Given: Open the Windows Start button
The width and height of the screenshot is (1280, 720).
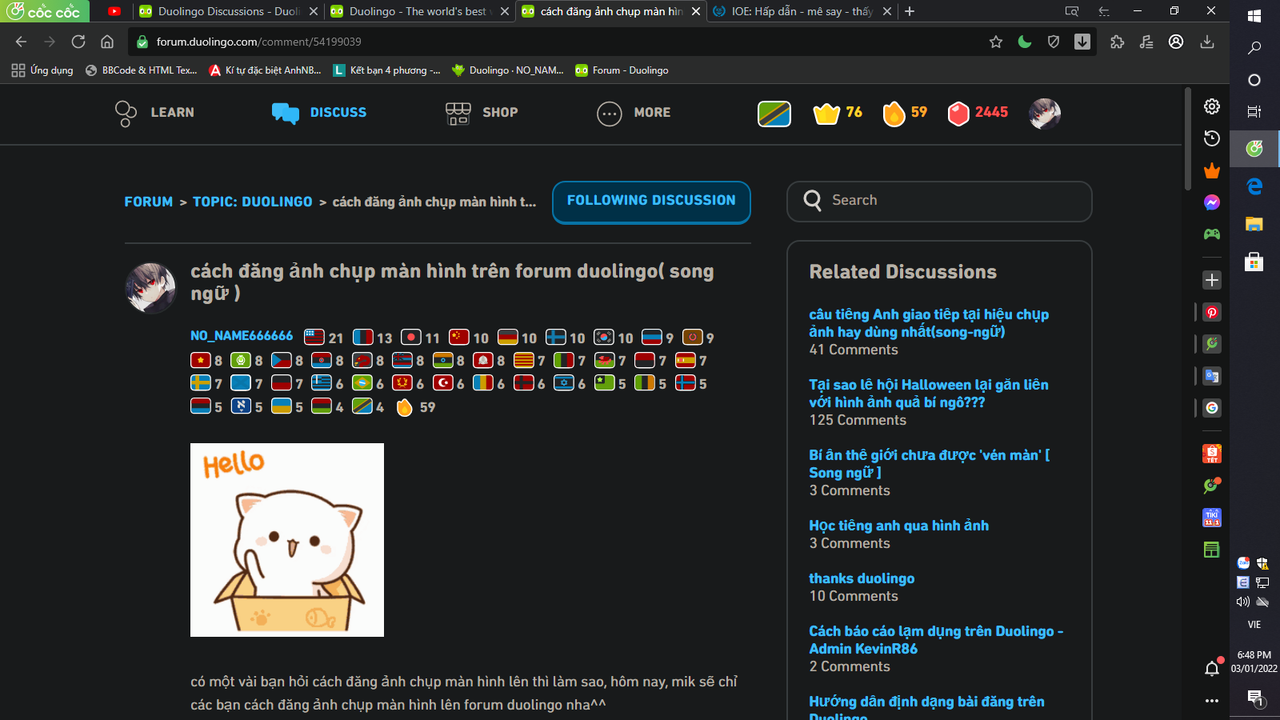Looking at the screenshot, I should 1255,16.
